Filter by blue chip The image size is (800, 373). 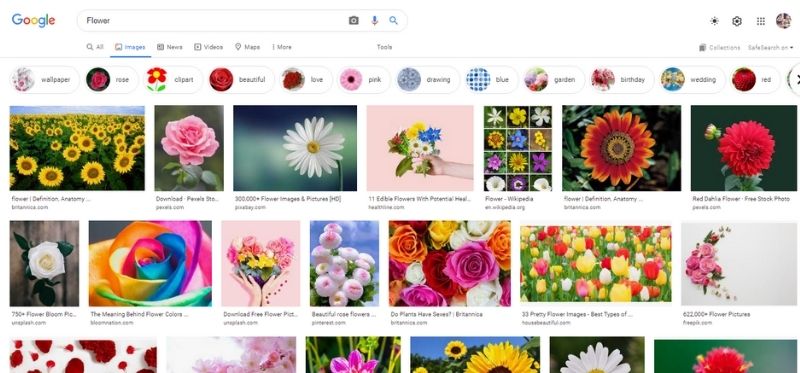coord(491,80)
